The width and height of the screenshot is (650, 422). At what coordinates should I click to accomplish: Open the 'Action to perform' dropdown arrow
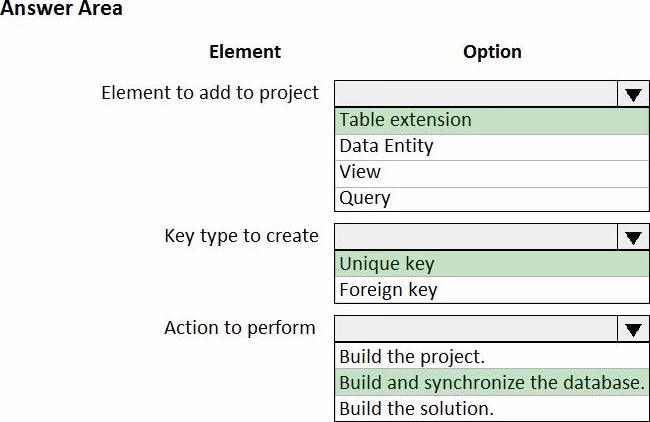pos(632,329)
